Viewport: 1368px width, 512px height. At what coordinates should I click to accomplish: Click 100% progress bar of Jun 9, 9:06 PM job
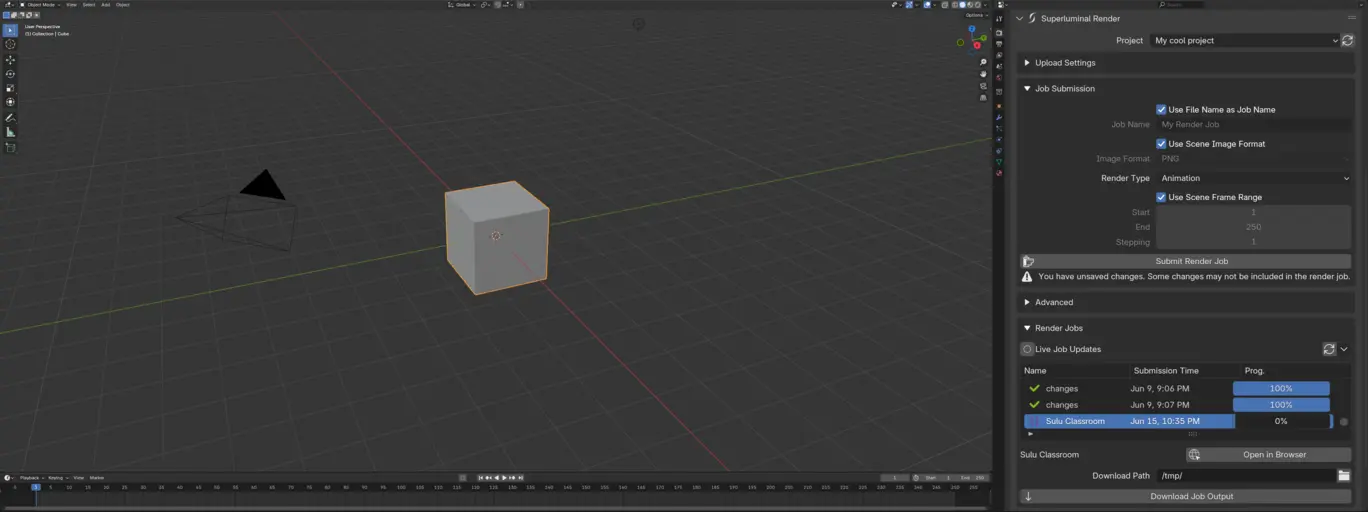point(1281,388)
